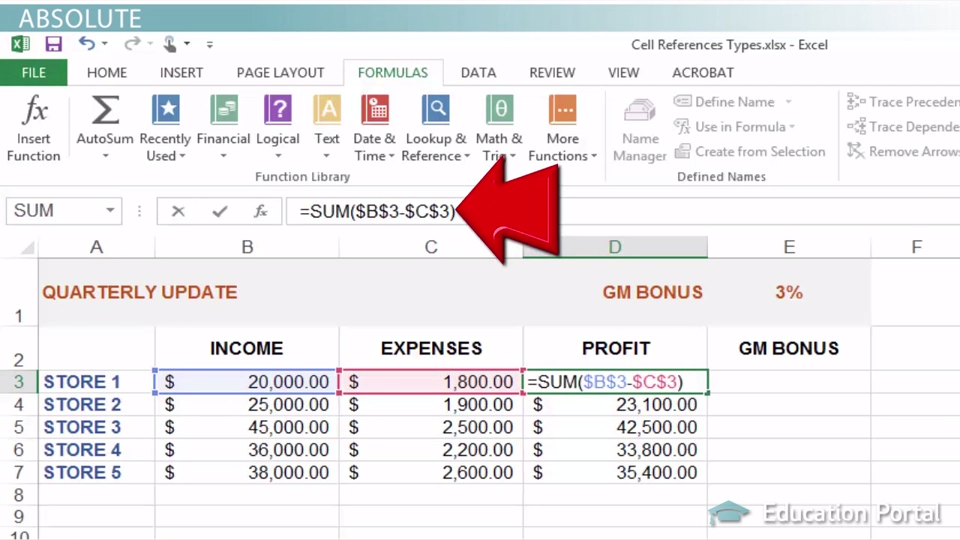
Task: Open the Text functions library
Action: [x=327, y=127]
